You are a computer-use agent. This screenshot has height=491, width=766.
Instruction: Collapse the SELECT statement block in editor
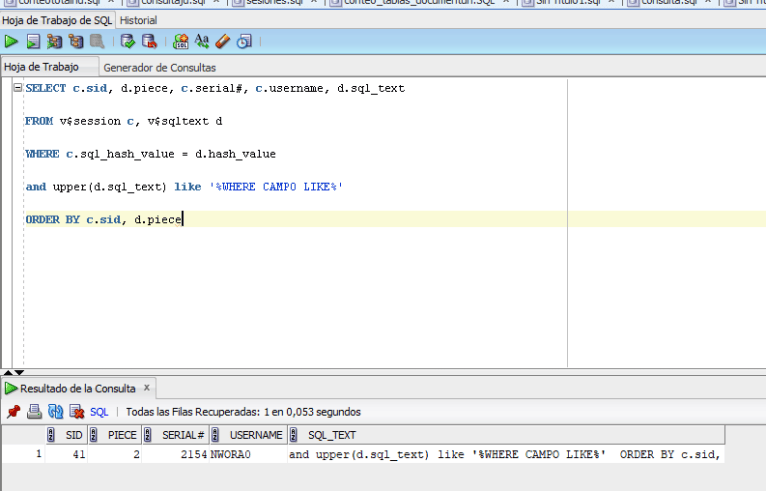click(x=18, y=88)
